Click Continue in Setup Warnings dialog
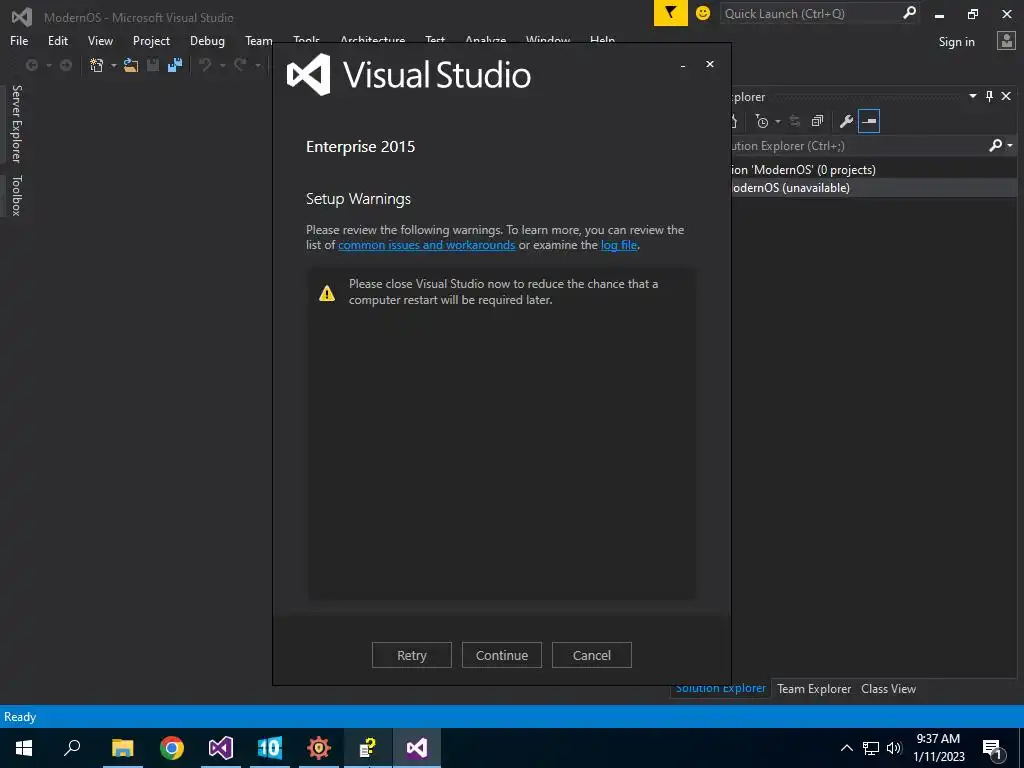 pyautogui.click(x=502, y=655)
